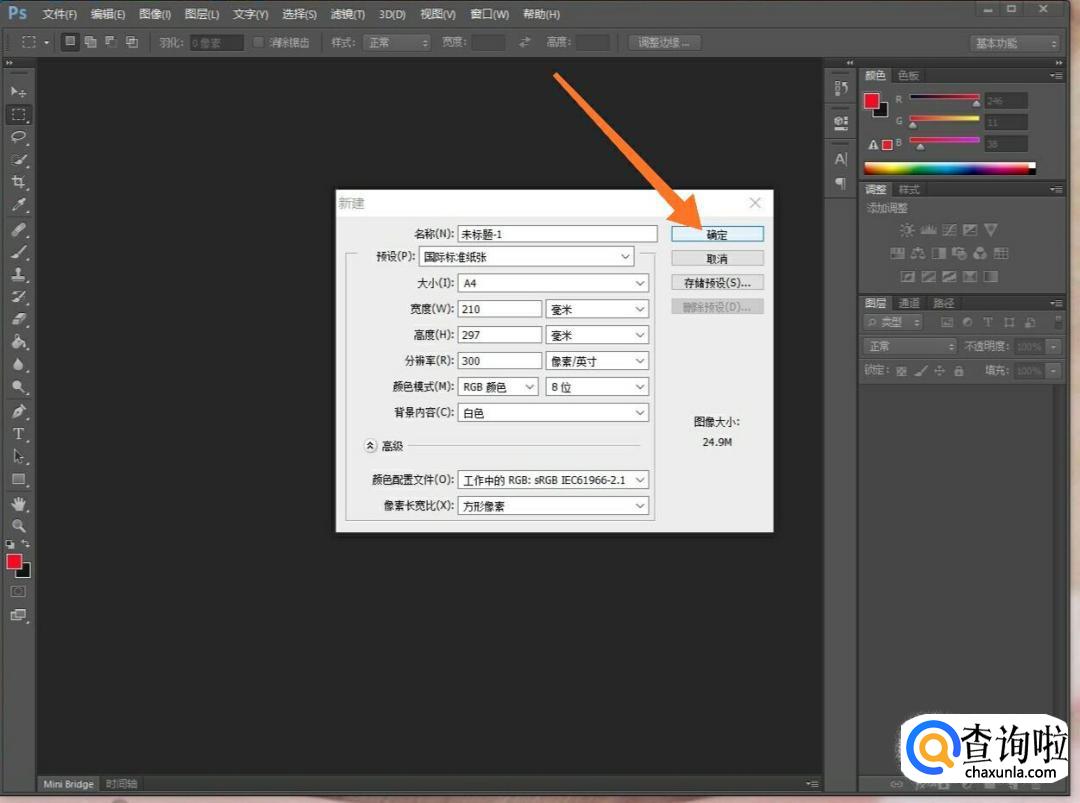
Task: Switch to the 通道 Channels tab
Action: pos(909,303)
